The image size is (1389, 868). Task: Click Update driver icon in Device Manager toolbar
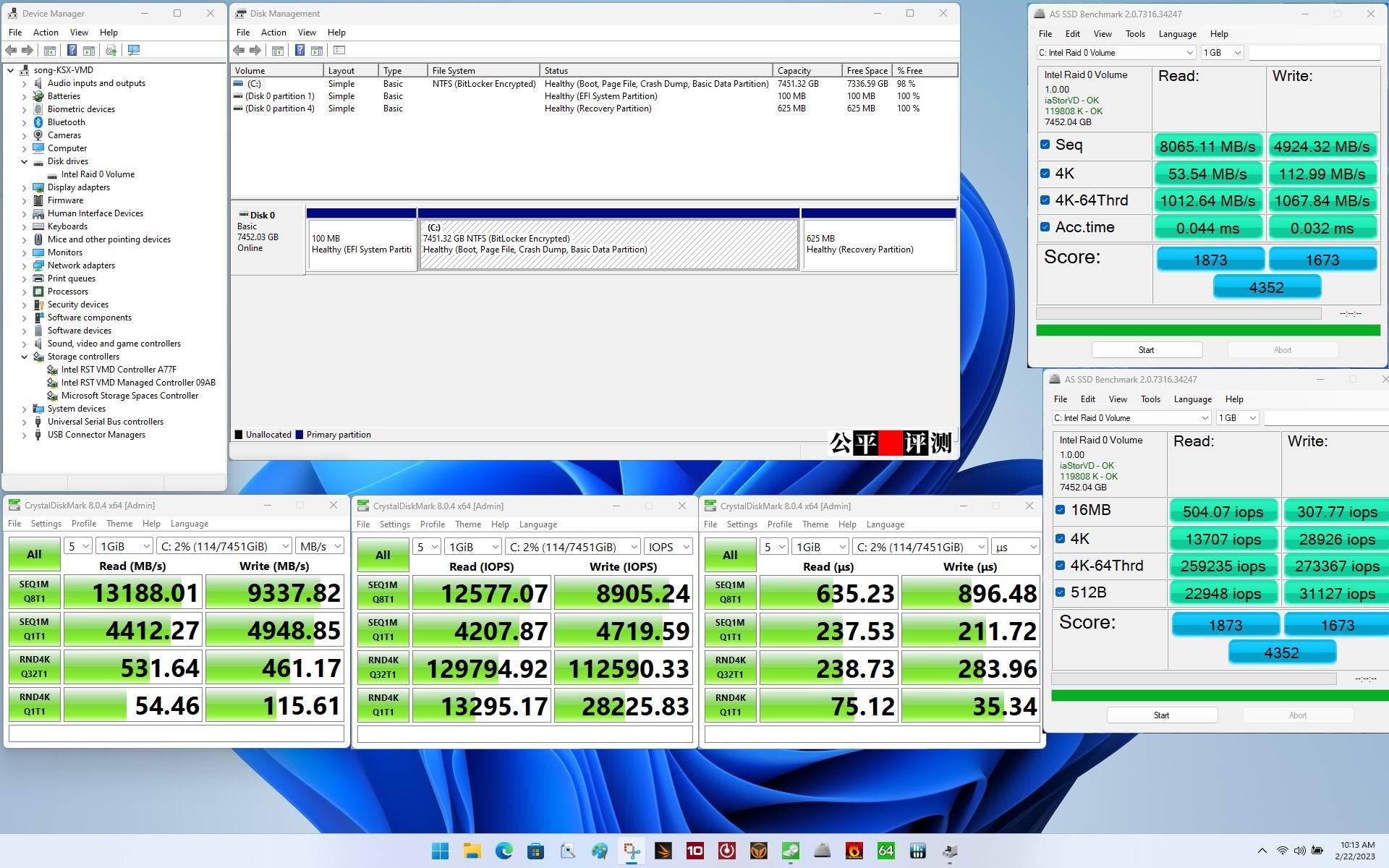[x=111, y=50]
